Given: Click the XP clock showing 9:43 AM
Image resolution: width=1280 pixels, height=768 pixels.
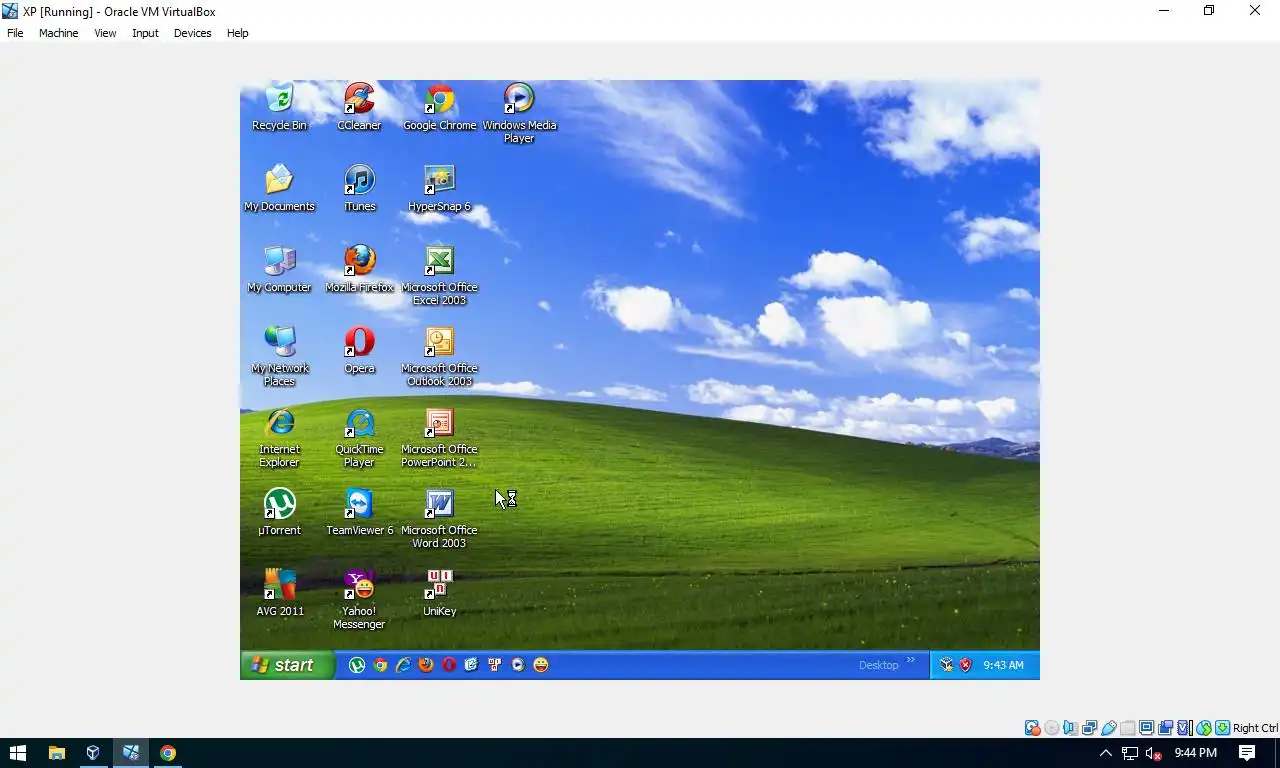Looking at the screenshot, I should coord(1003,665).
